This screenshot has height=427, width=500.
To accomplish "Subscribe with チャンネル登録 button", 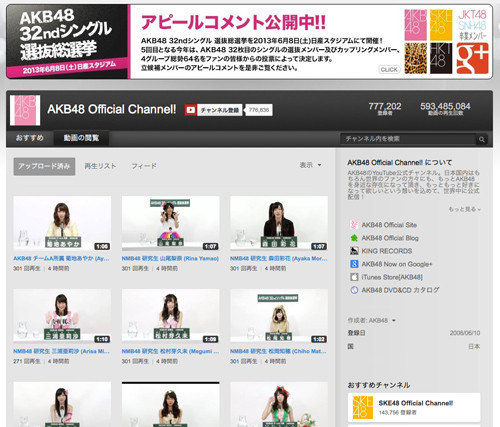I will pyautogui.click(x=219, y=110).
